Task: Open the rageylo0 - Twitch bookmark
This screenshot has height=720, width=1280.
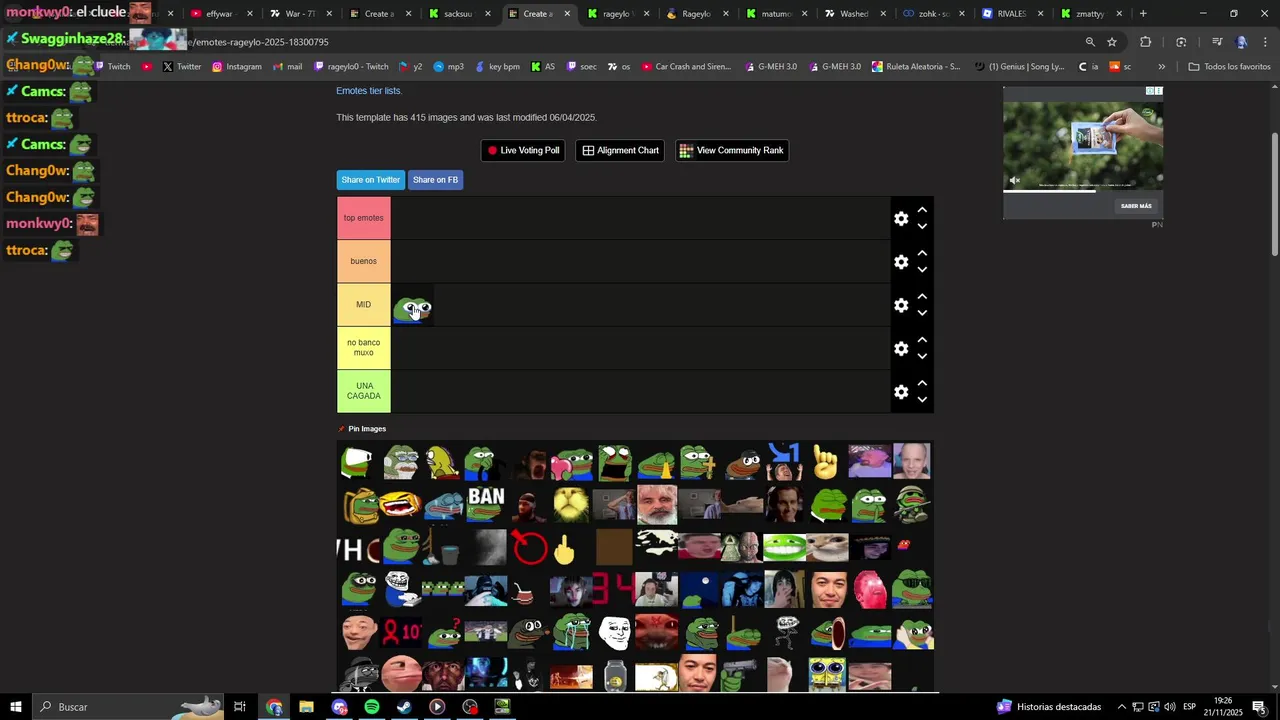Action: pyautogui.click(x=351, y=67)
